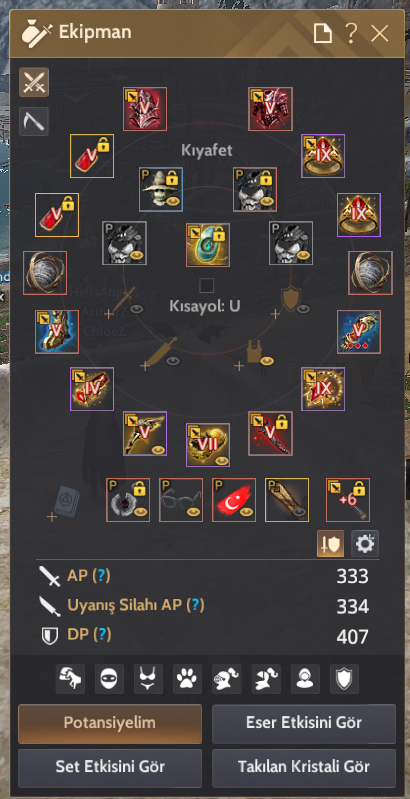
Task: Click the AP question mark help
Action: tap(104, 576)
